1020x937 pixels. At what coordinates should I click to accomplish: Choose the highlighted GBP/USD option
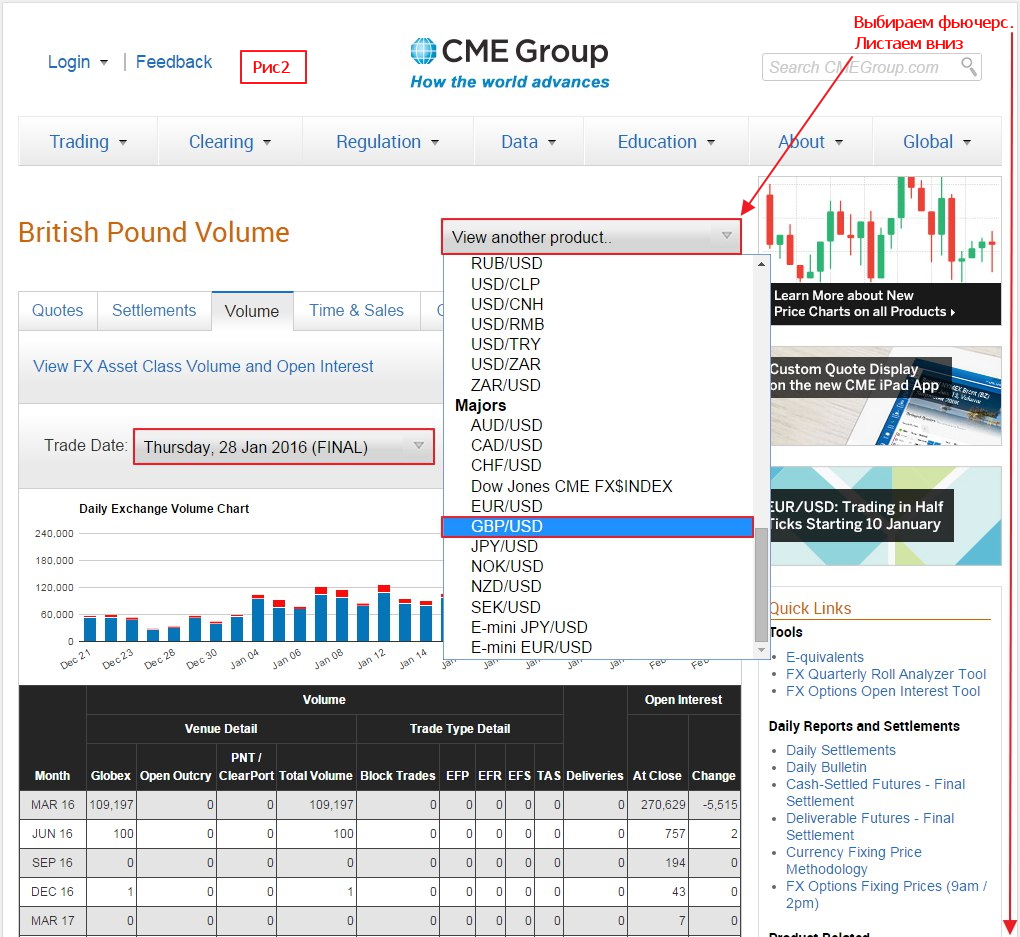[x=597, y=526]
